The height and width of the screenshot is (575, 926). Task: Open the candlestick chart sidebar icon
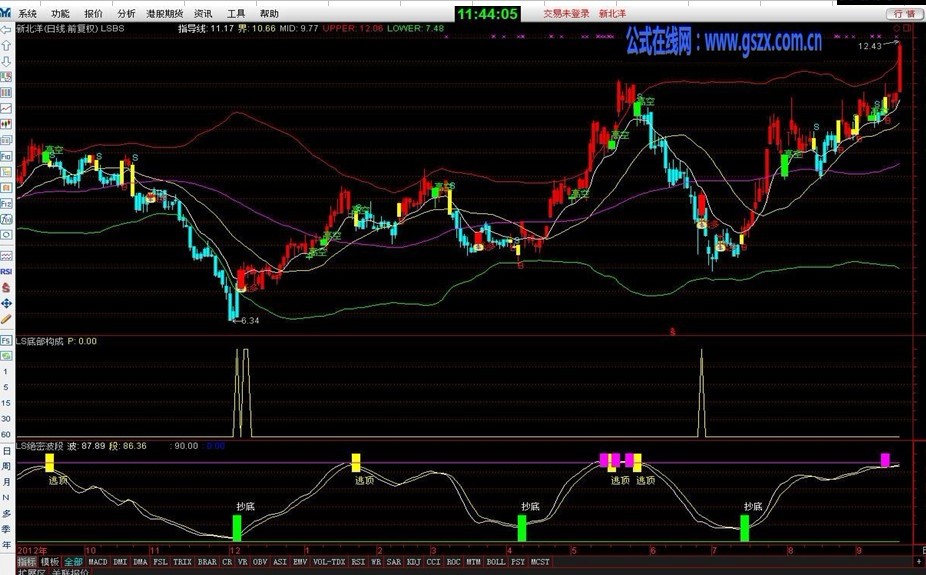(x=6, y=124)
